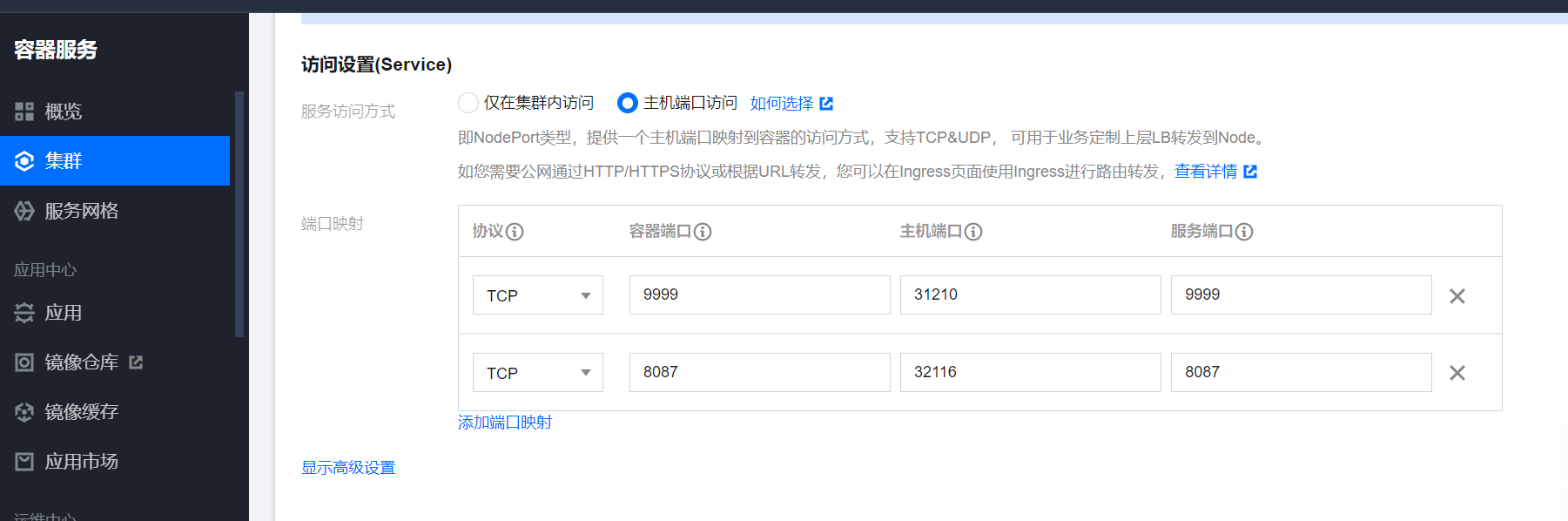Viewport: 1568px width, 521px height.
Task: Click the 应用 application icon in sidebar
Action: pyautogui.click(x=24, y=313)
